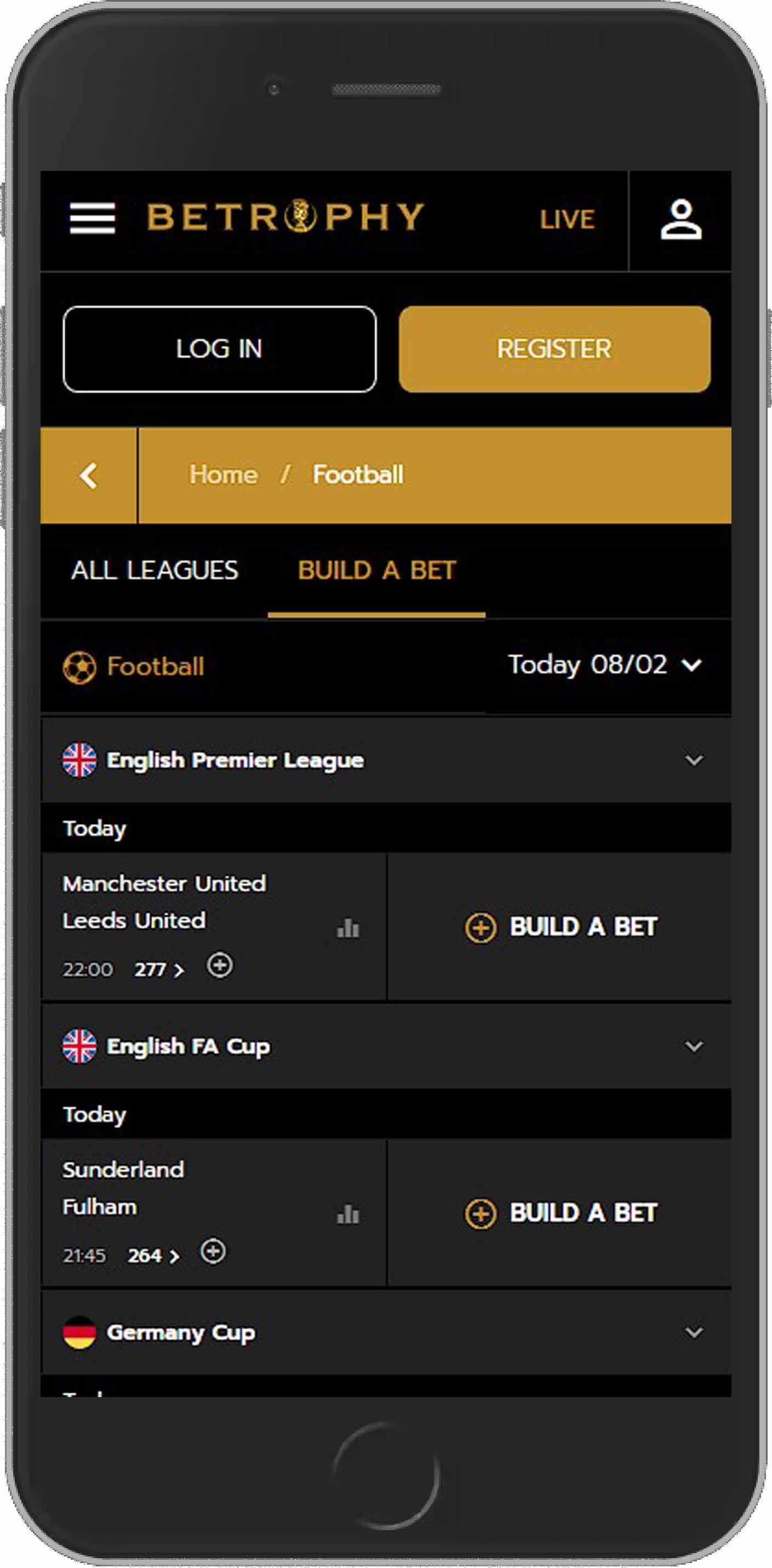Click the football icon next to Football heading
Viewport: 772px width, 1568px height.
coord(79,667)
